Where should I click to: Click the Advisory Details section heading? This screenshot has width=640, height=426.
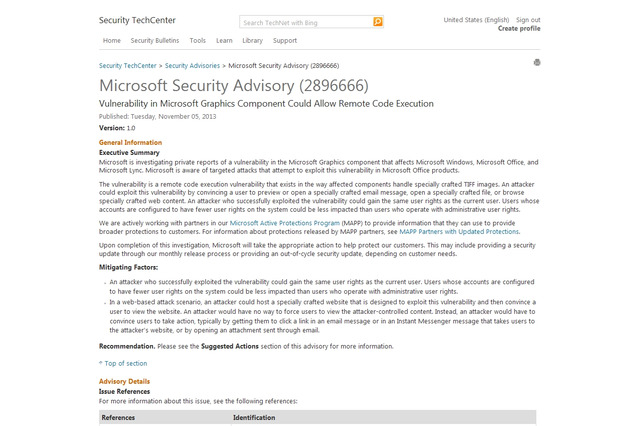[124, 382]
